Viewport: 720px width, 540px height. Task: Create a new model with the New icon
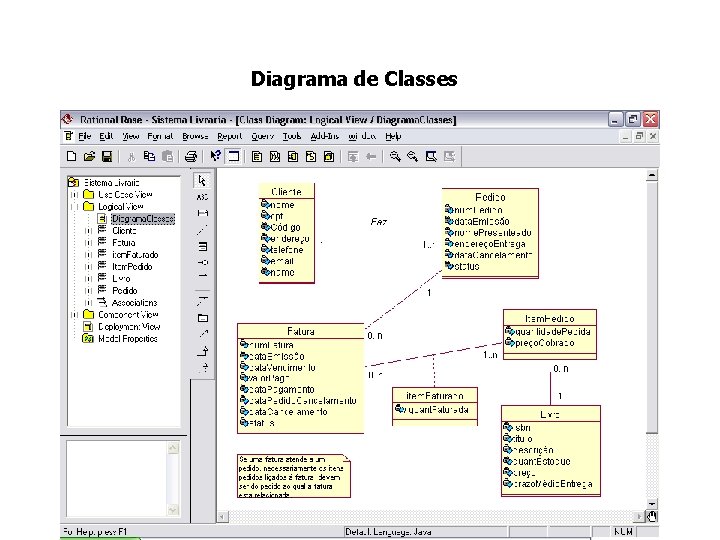click(x=71, y=157)
